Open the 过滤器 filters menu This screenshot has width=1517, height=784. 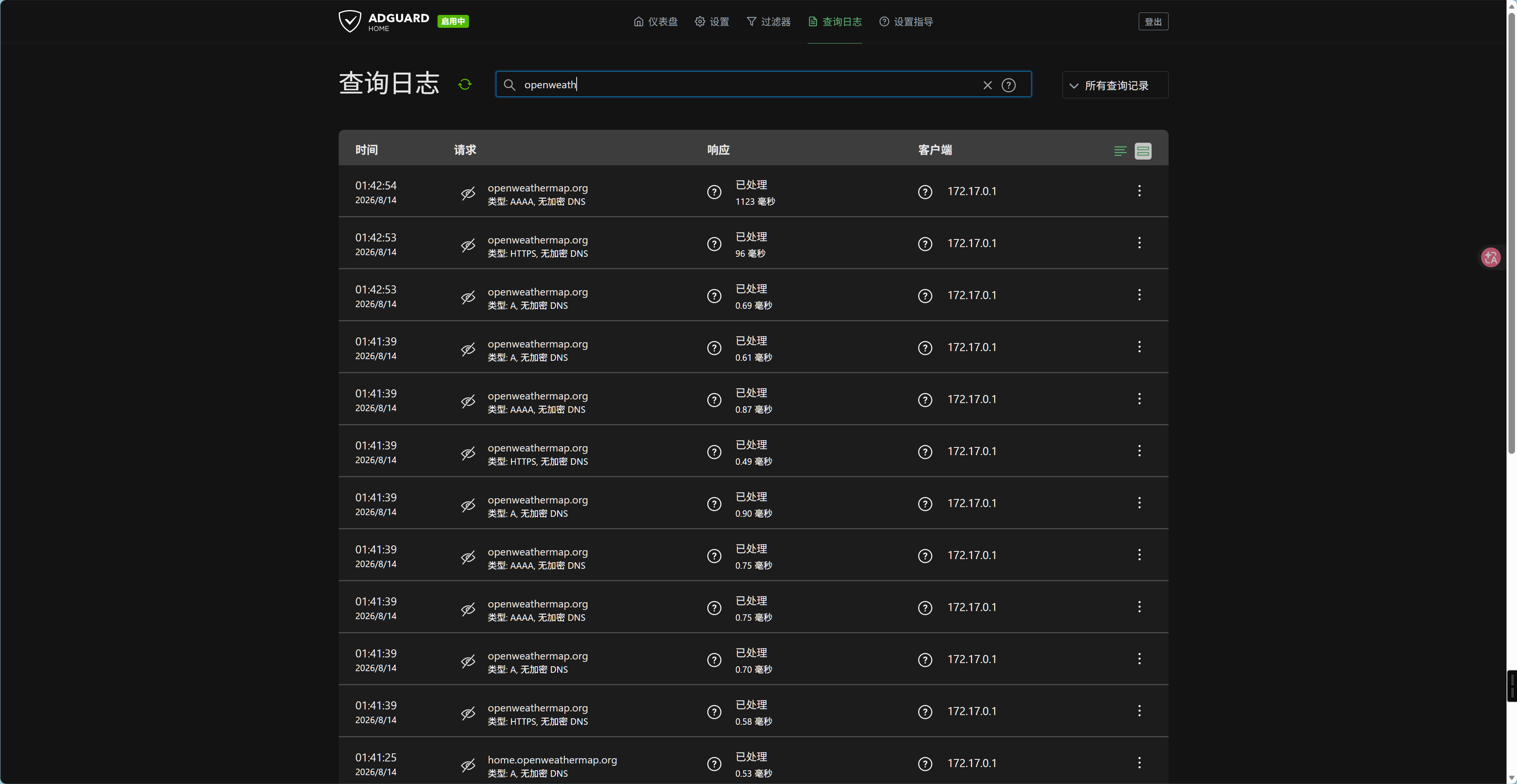coord(769,22)
